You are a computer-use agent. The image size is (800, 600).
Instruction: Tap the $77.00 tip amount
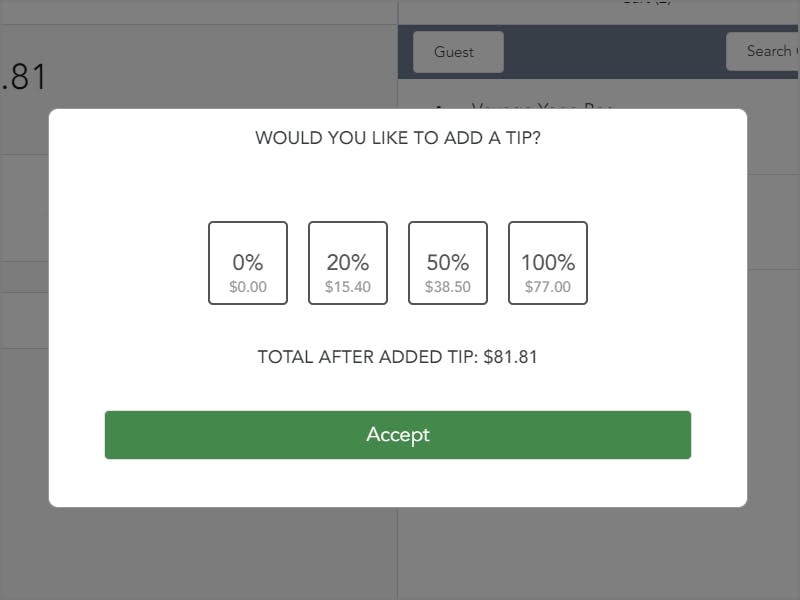[547, 287]
